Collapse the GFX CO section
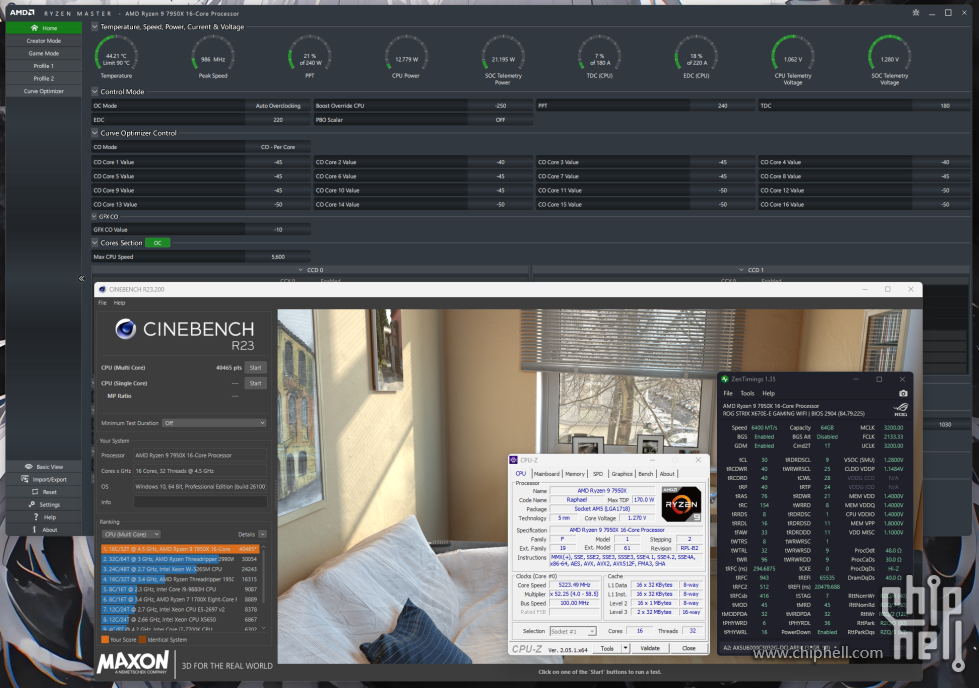 coord(95,217)
